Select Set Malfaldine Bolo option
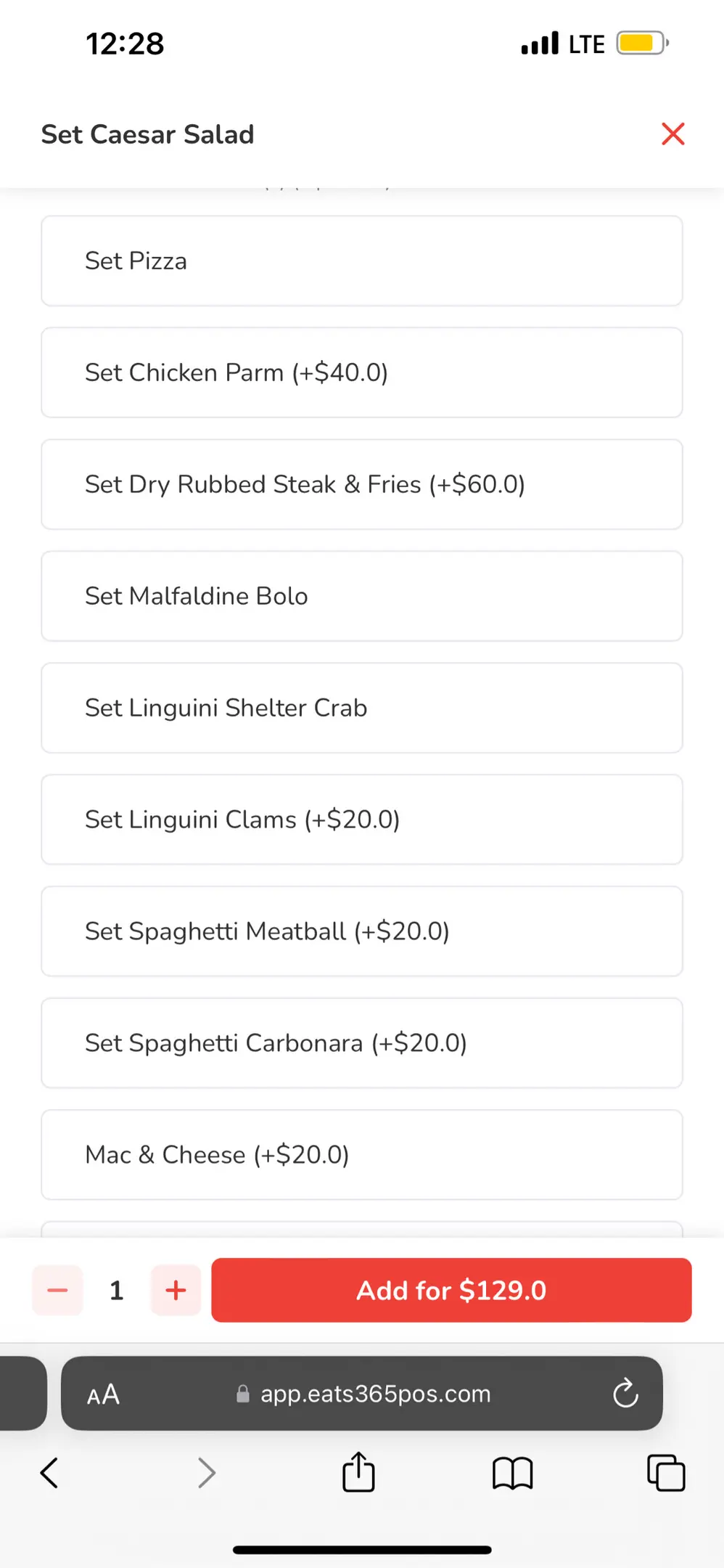The height and width of the screenshot is (1568, 724). tap(361, 596)
